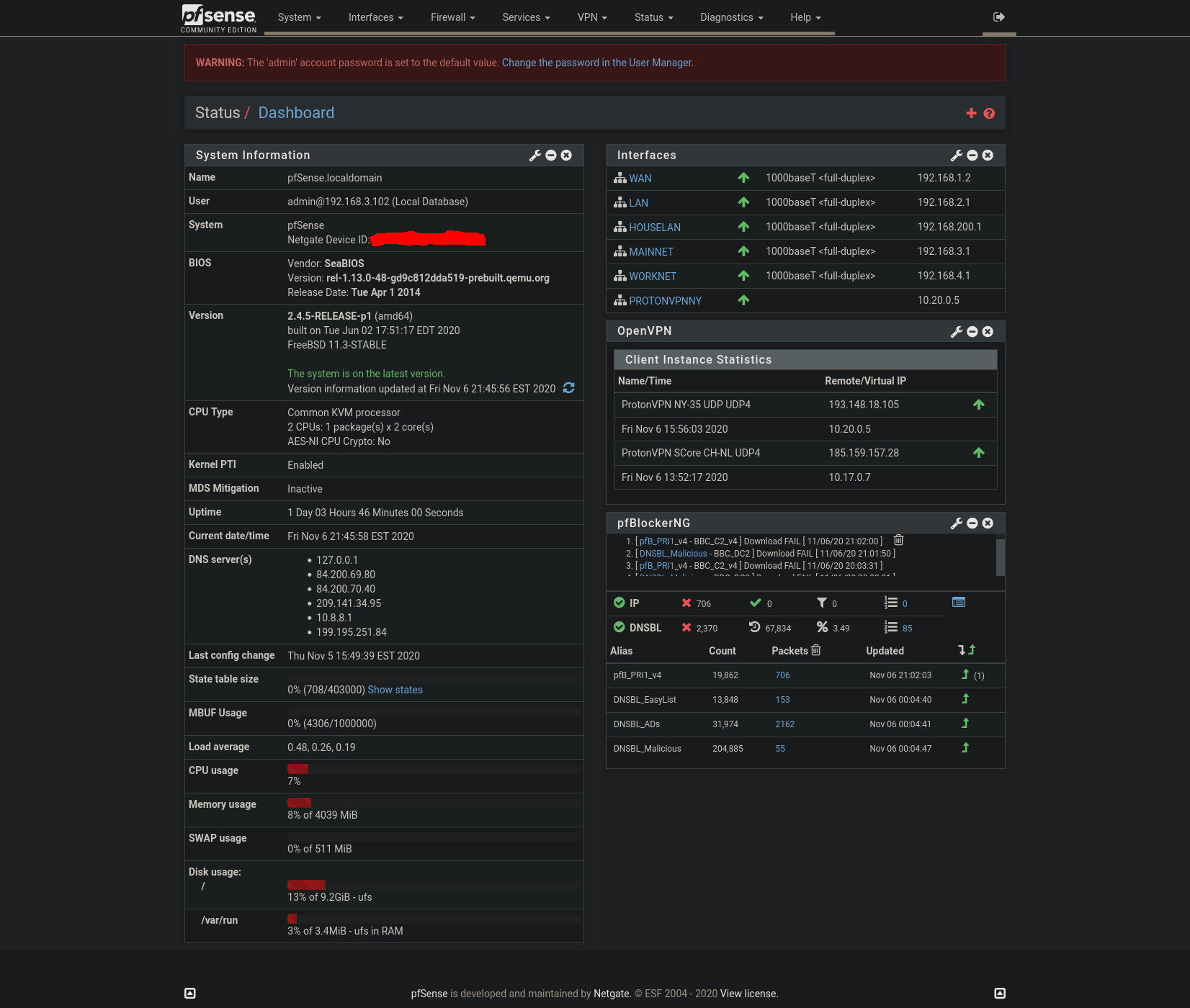Screen dimensions: 1190x1008
Task: Click the IP filter funnel icon
Action: click(x=822, y=603)
